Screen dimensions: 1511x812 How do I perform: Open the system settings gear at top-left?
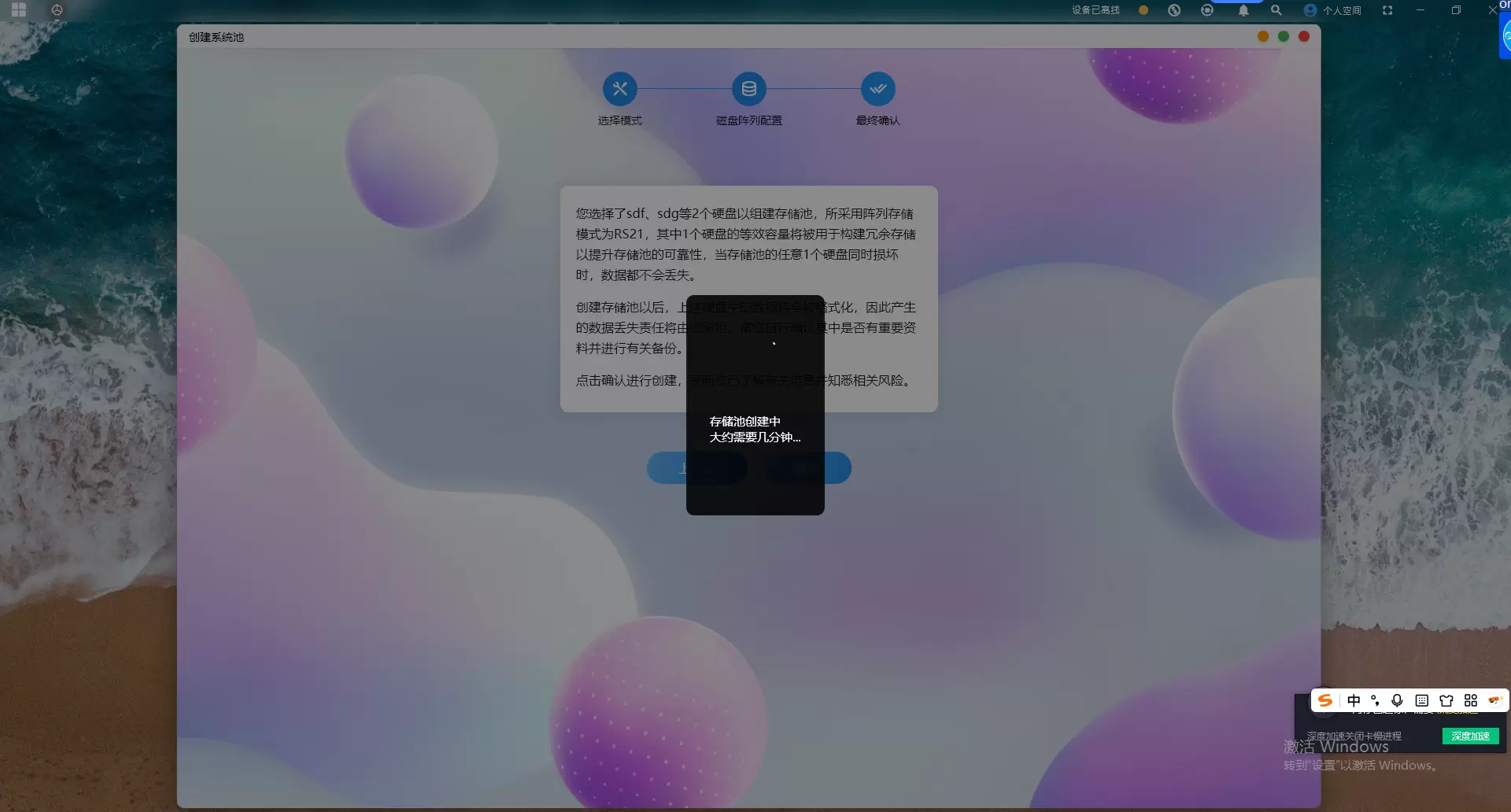57,10
